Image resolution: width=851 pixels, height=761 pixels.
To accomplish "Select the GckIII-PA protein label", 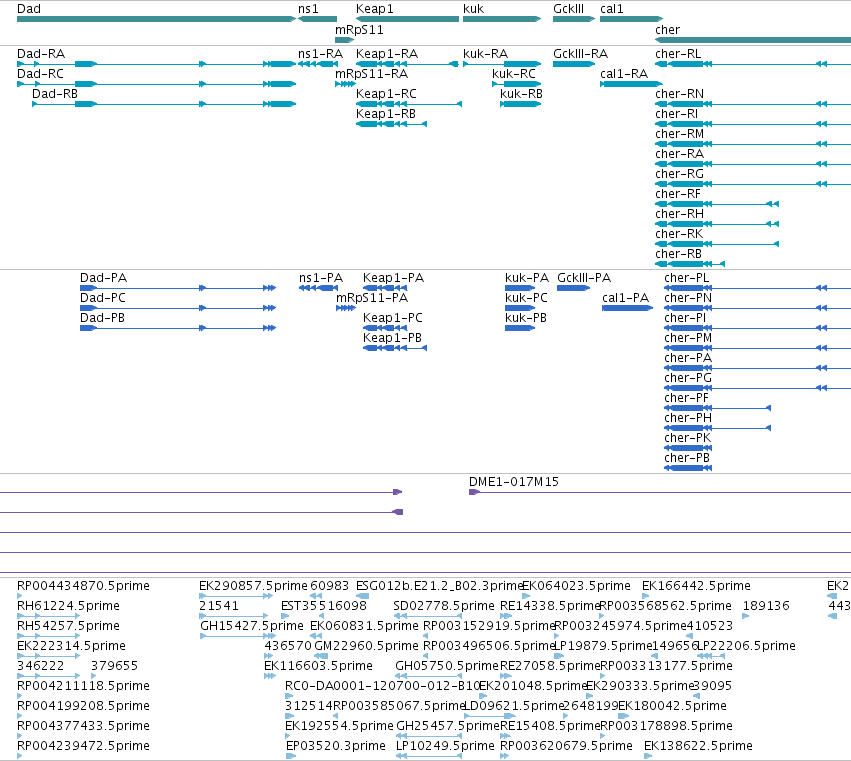I will 584,278.
